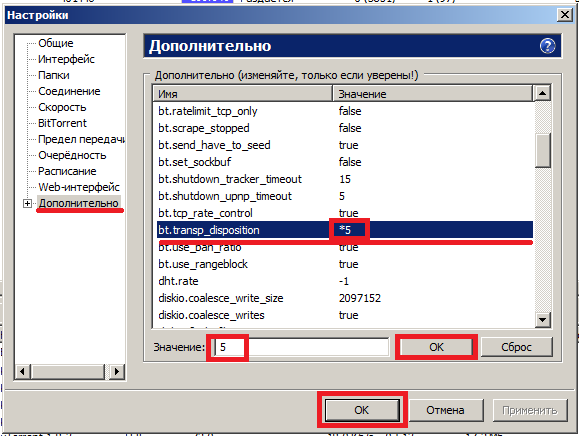
Task: Select Предел передачи in the tree
Action: 81,139
